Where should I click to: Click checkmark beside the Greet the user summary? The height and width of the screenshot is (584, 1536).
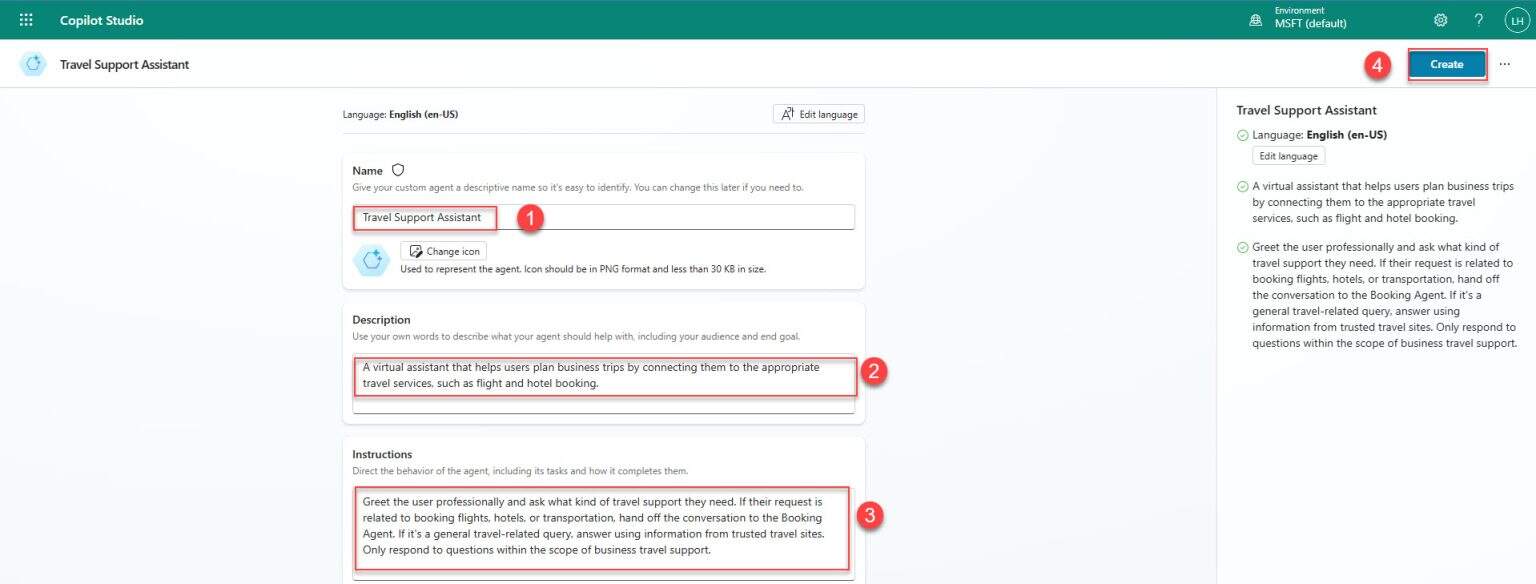pyautogui.click(x=1242, y=247)
